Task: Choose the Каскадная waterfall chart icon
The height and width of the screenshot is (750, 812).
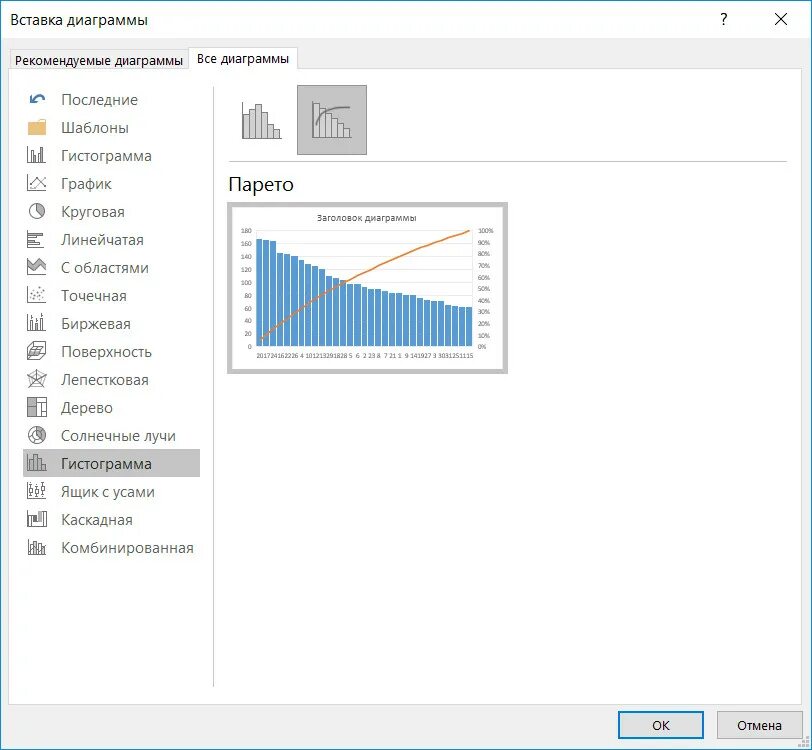Action: (37, 519)
